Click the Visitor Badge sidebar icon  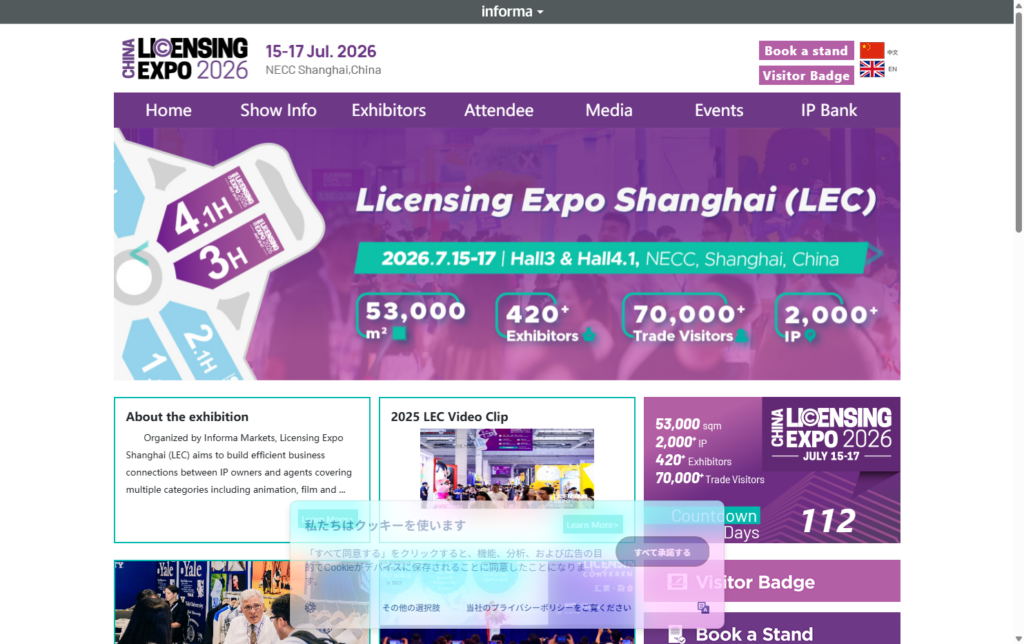click(x=677, y=582)
